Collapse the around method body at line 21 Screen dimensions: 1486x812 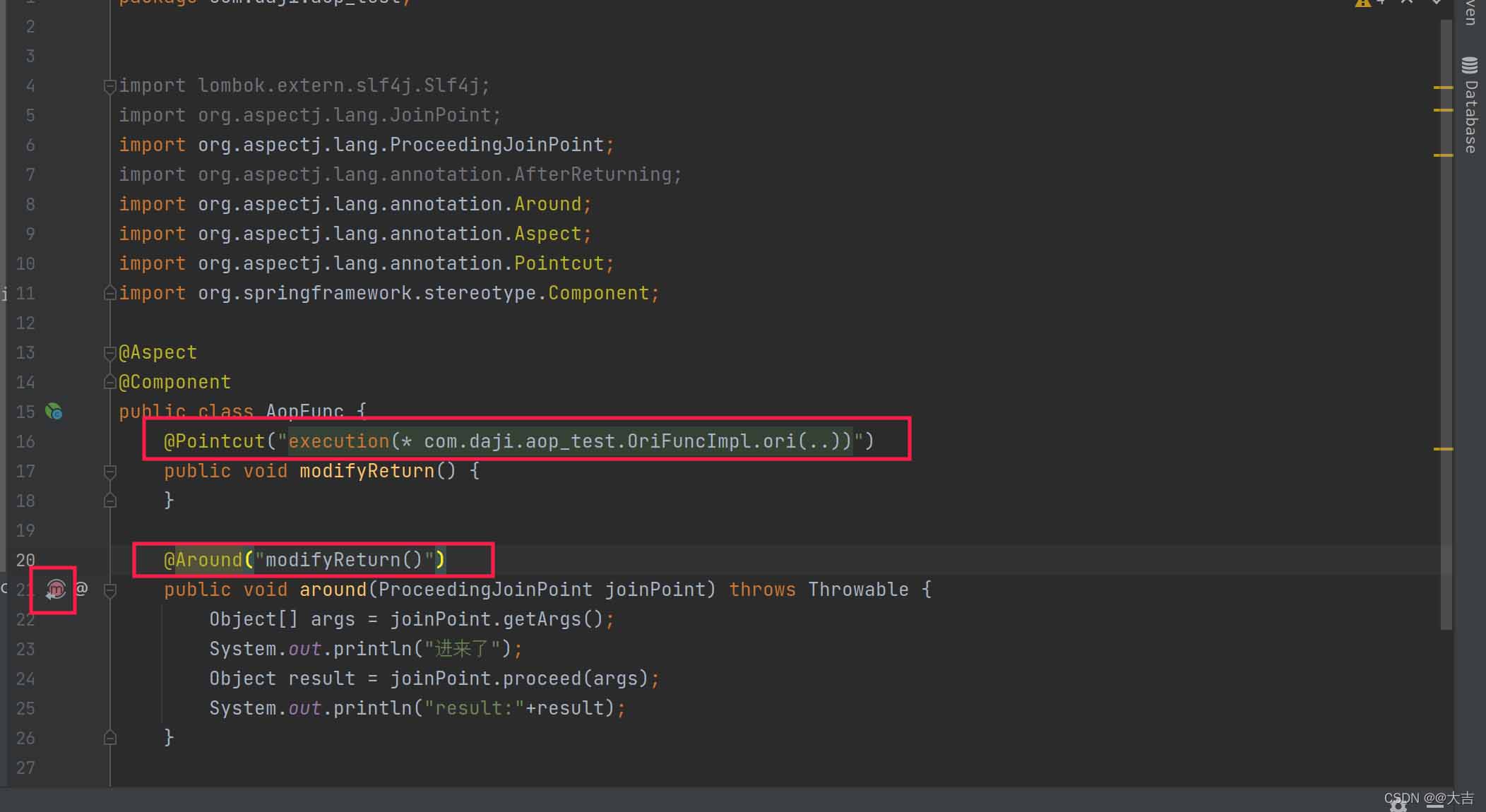pos(109,590)
